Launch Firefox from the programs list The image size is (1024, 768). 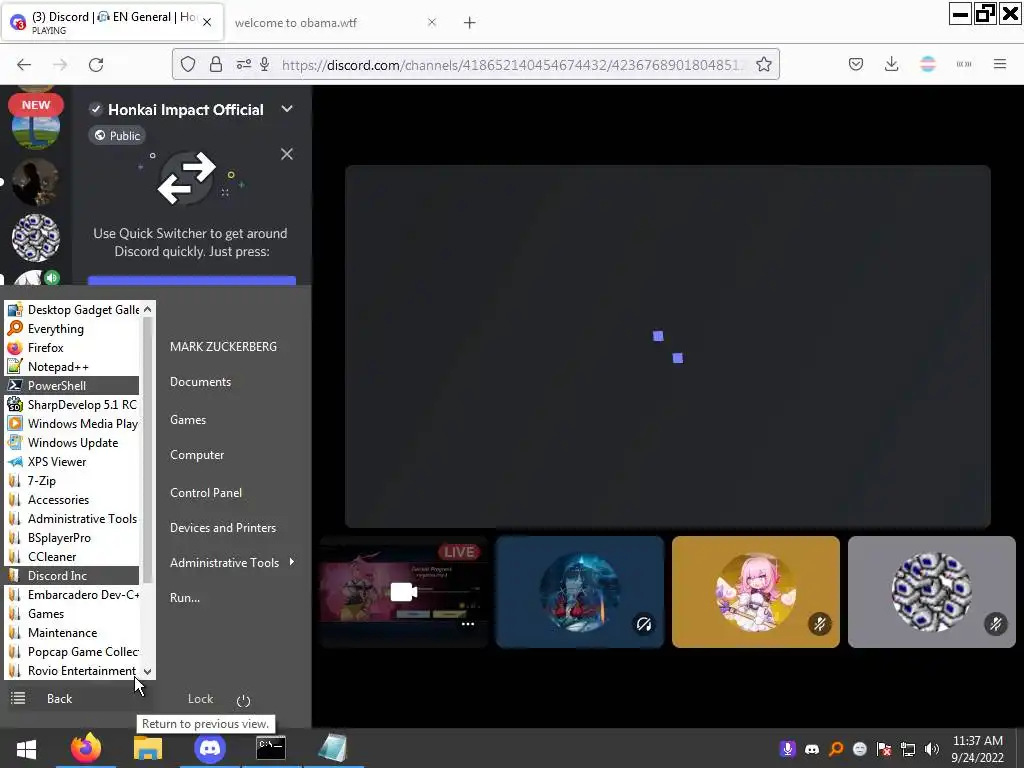tap(72, 347)
